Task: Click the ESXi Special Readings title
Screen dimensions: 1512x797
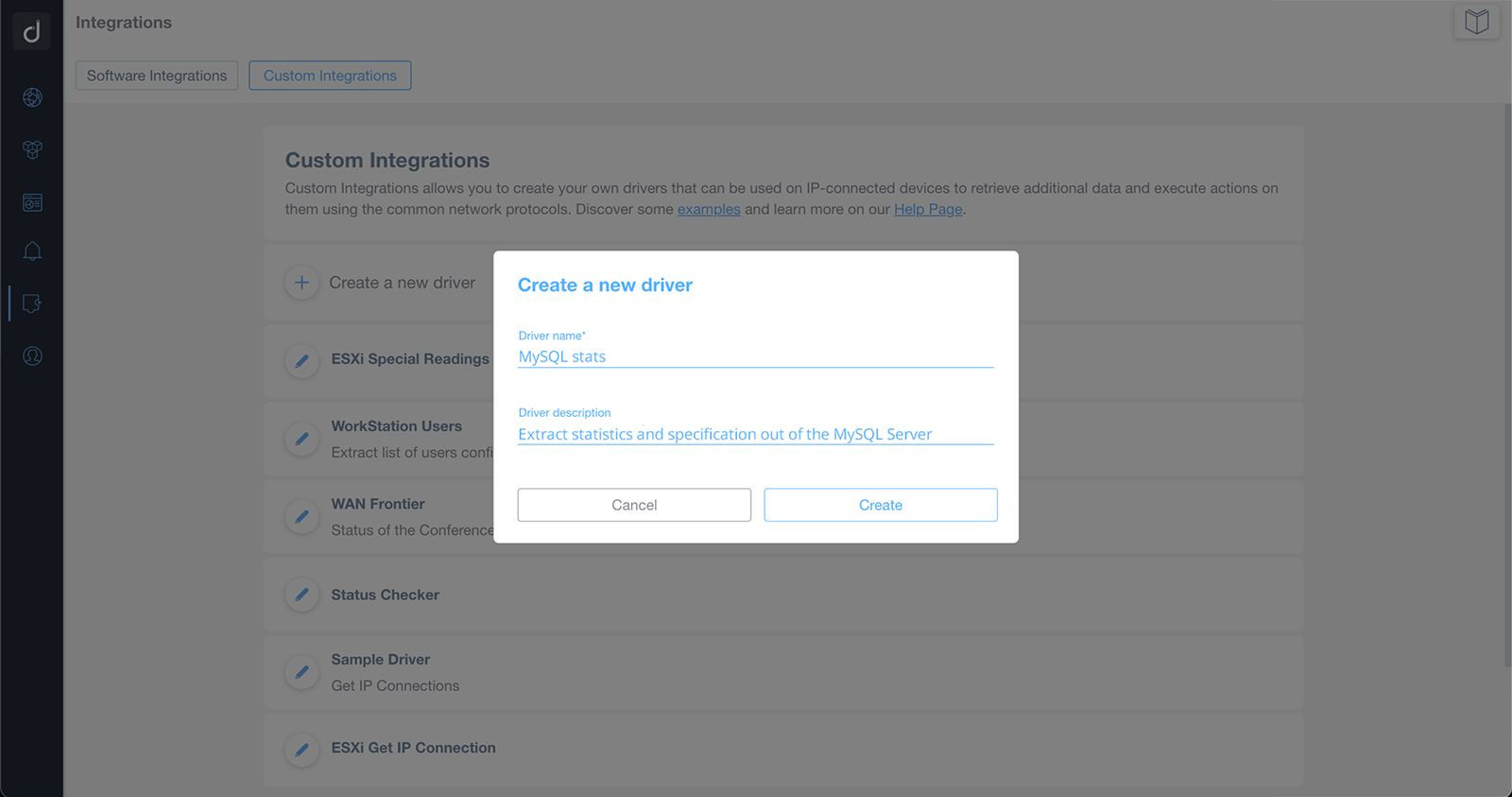Action: tap(410, 359)
